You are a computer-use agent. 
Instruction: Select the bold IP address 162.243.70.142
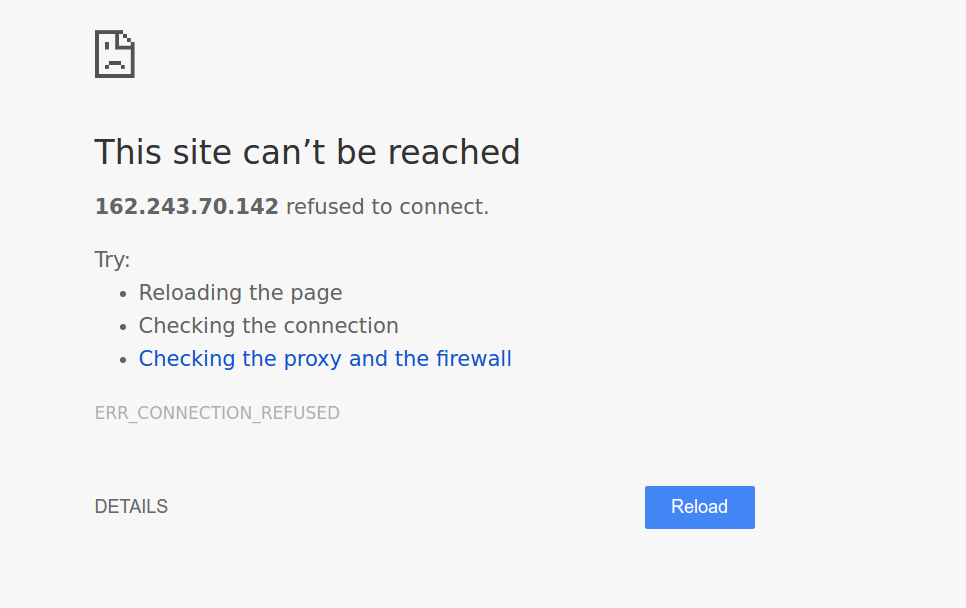[187, 206]
